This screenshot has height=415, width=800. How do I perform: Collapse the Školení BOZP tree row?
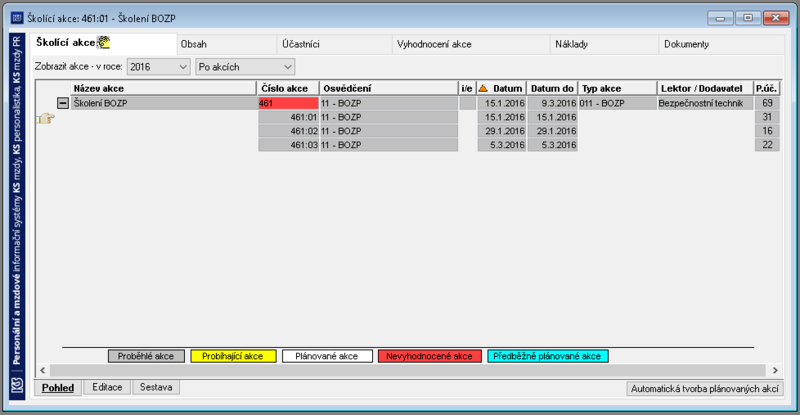point(63,103)
